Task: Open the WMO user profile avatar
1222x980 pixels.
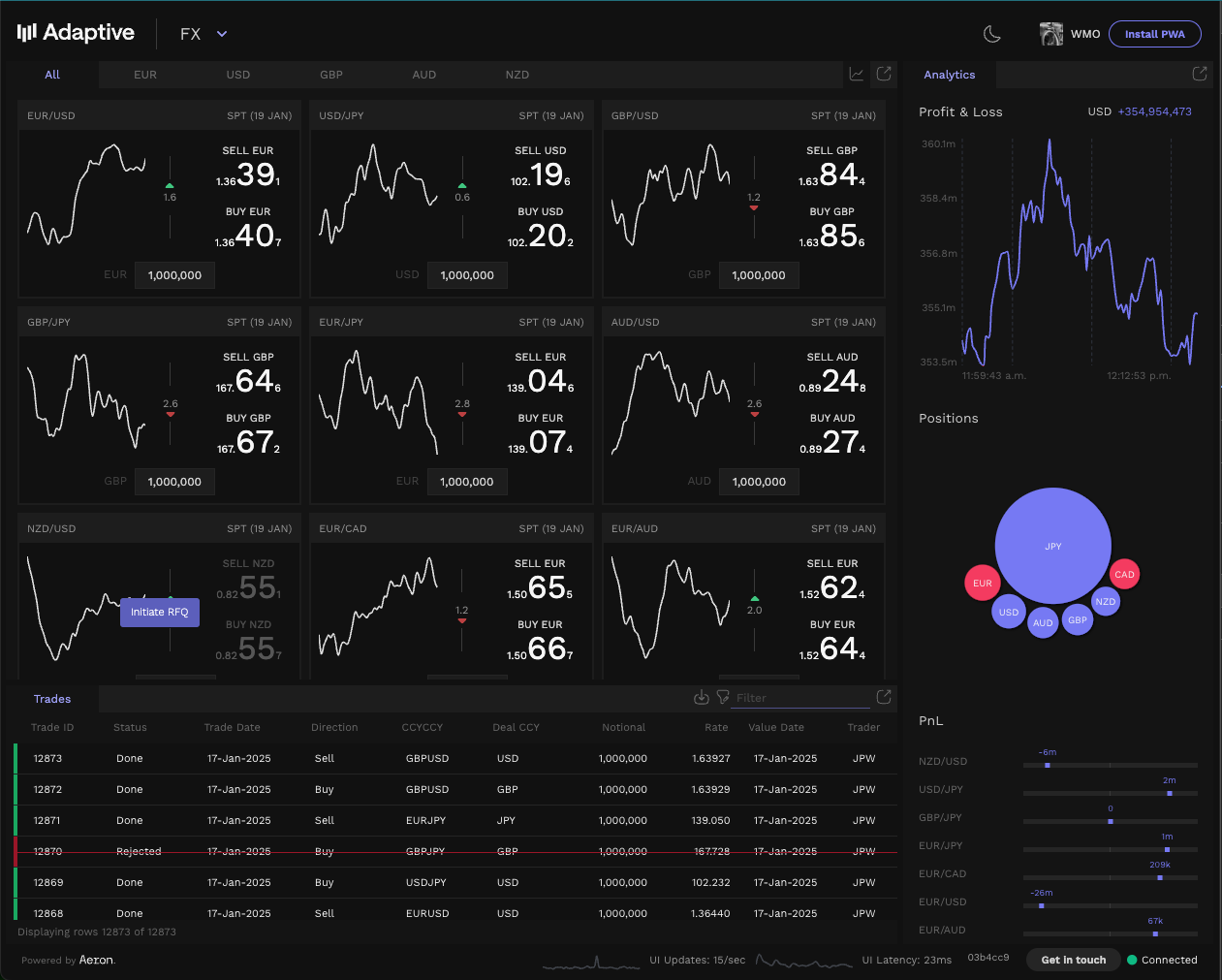Action: point(1050,33)
